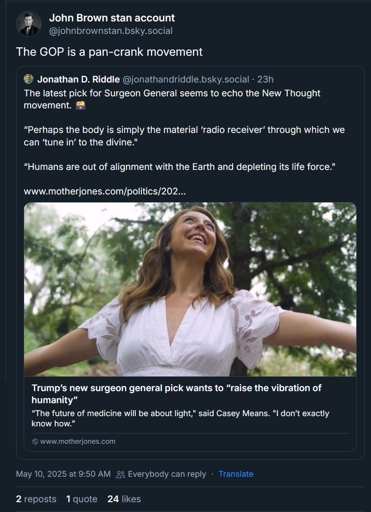Click the emoji after "movement."
The height and width of the screenshot is (512, 371).
[x=81, y=106]
